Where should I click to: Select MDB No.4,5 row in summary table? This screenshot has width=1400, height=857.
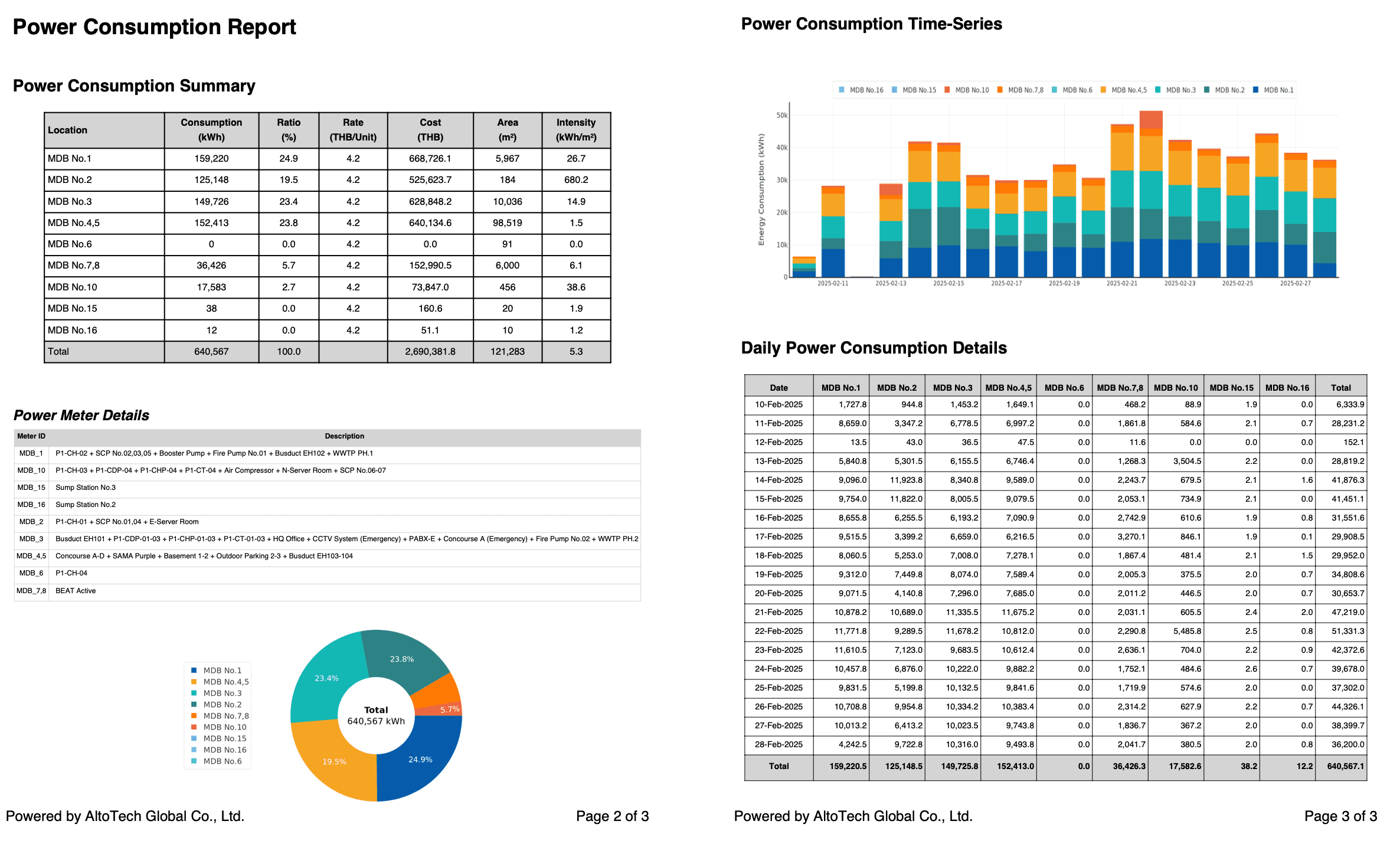(74, 223)
